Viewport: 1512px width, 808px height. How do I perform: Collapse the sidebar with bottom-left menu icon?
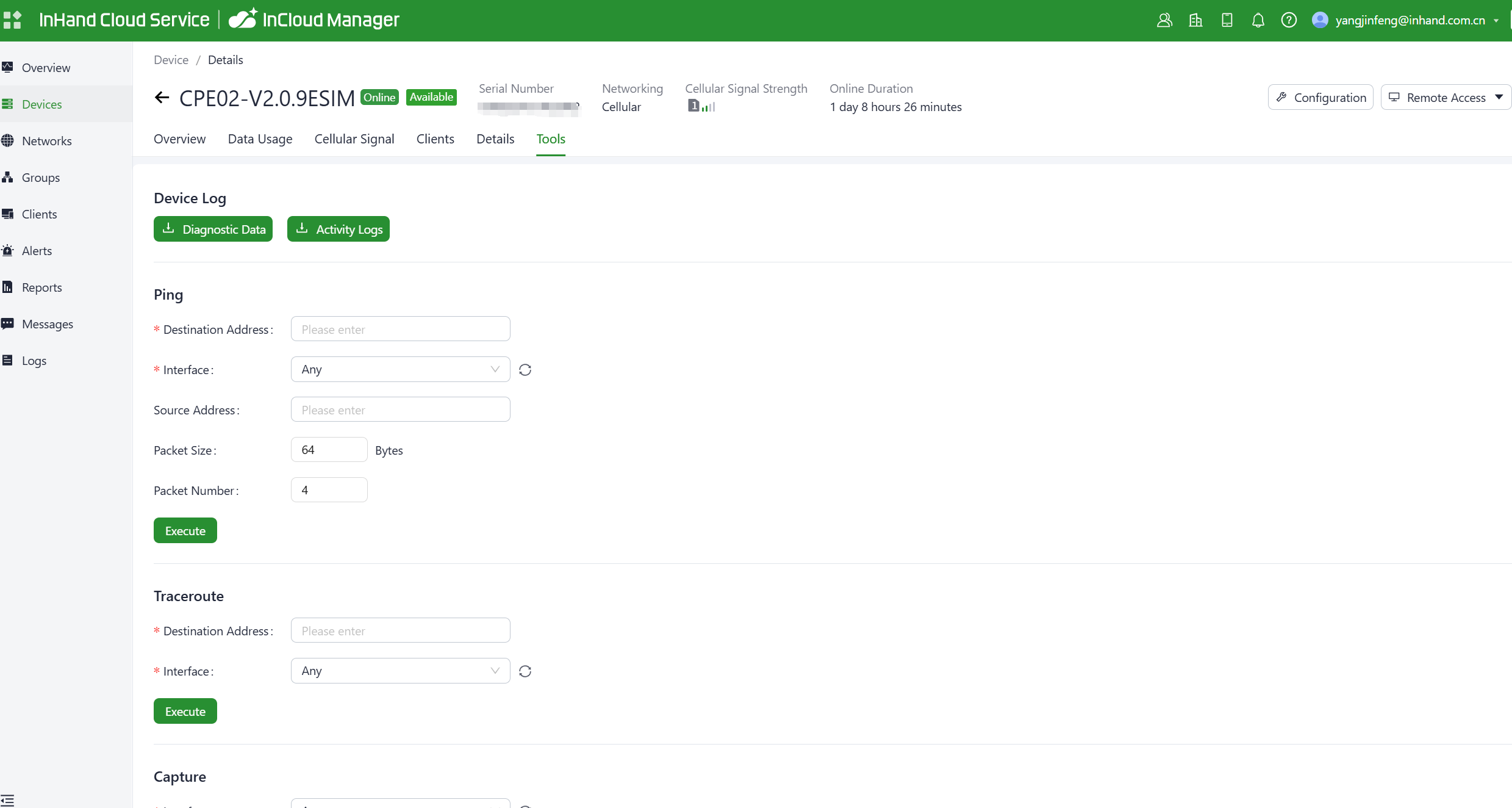(x=8, y=800)
